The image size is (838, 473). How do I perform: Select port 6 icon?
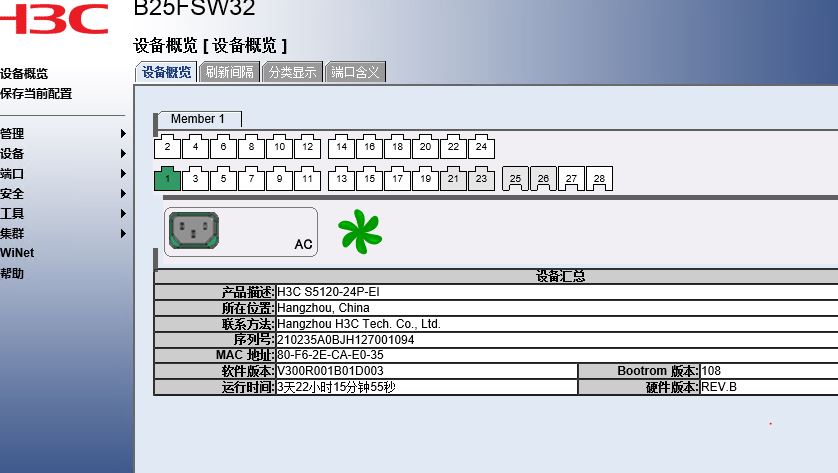pos(223,147)
